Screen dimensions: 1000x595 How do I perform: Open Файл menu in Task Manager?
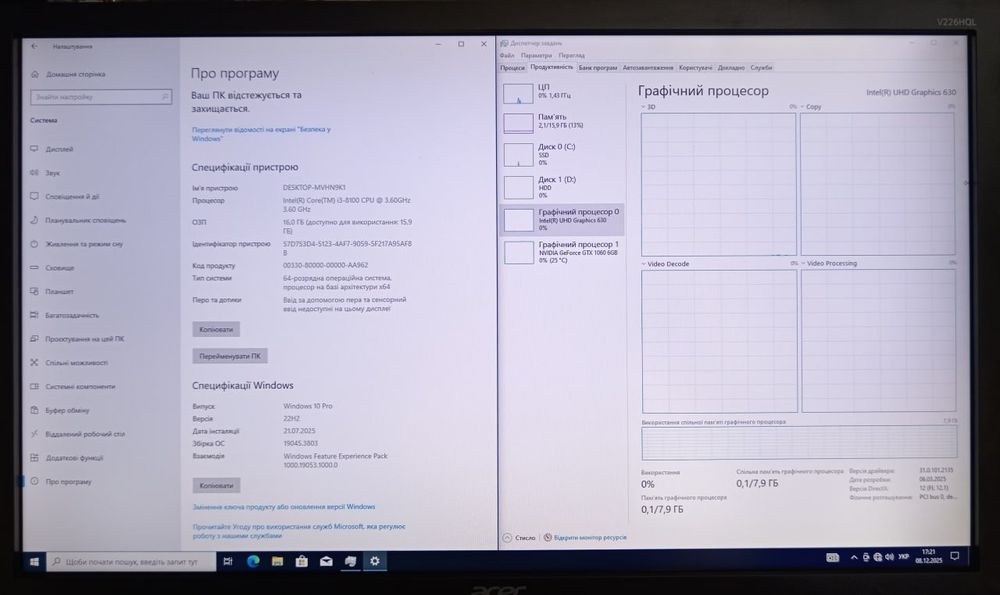(507, 55)
